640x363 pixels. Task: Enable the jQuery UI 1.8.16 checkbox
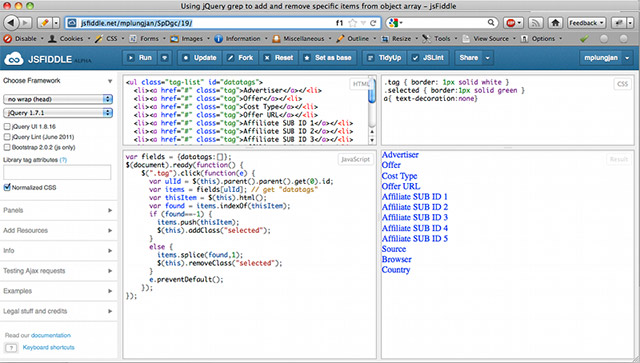pos(7,127)
